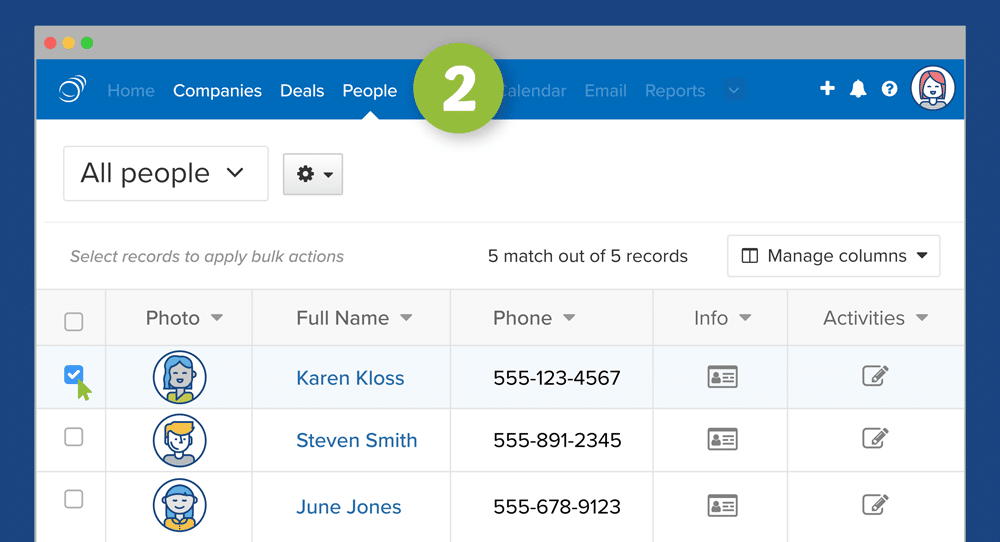Switch to the Deals tab
The image size is (1000, 542).
(x=302, y=91)
